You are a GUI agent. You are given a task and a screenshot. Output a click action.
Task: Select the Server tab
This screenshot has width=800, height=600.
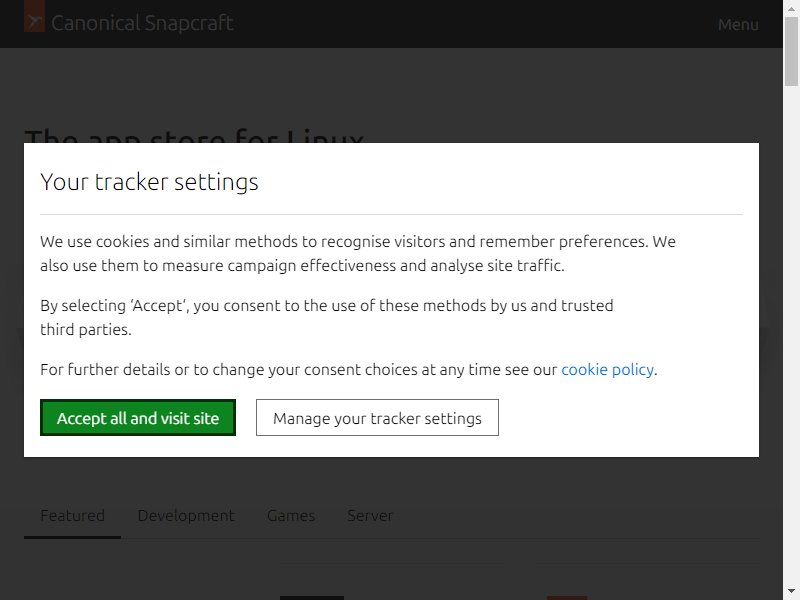coord(370,515)
